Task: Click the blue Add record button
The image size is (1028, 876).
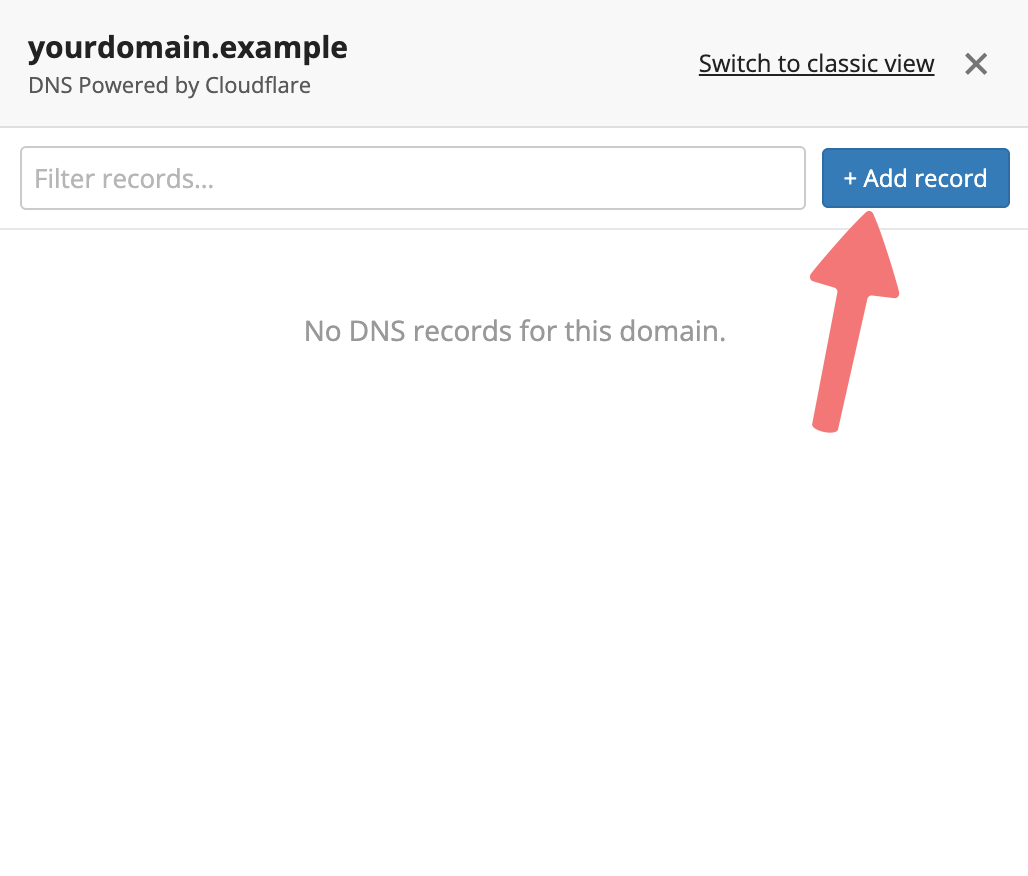Action: pos(915,178)
